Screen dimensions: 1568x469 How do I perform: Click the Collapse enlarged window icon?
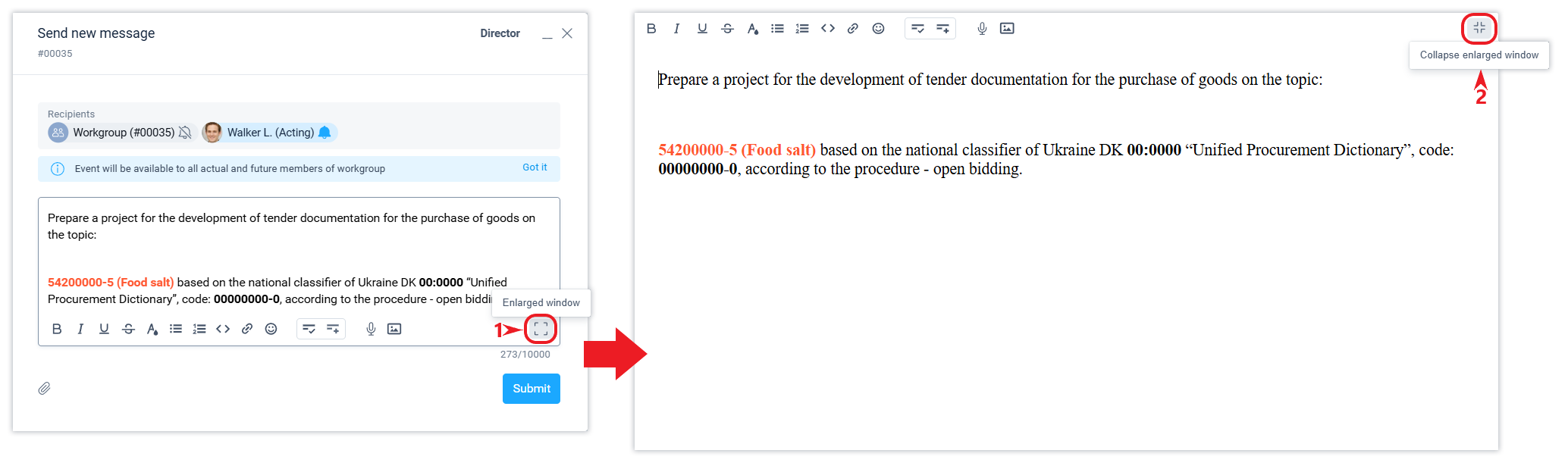tap(1479, 29)
